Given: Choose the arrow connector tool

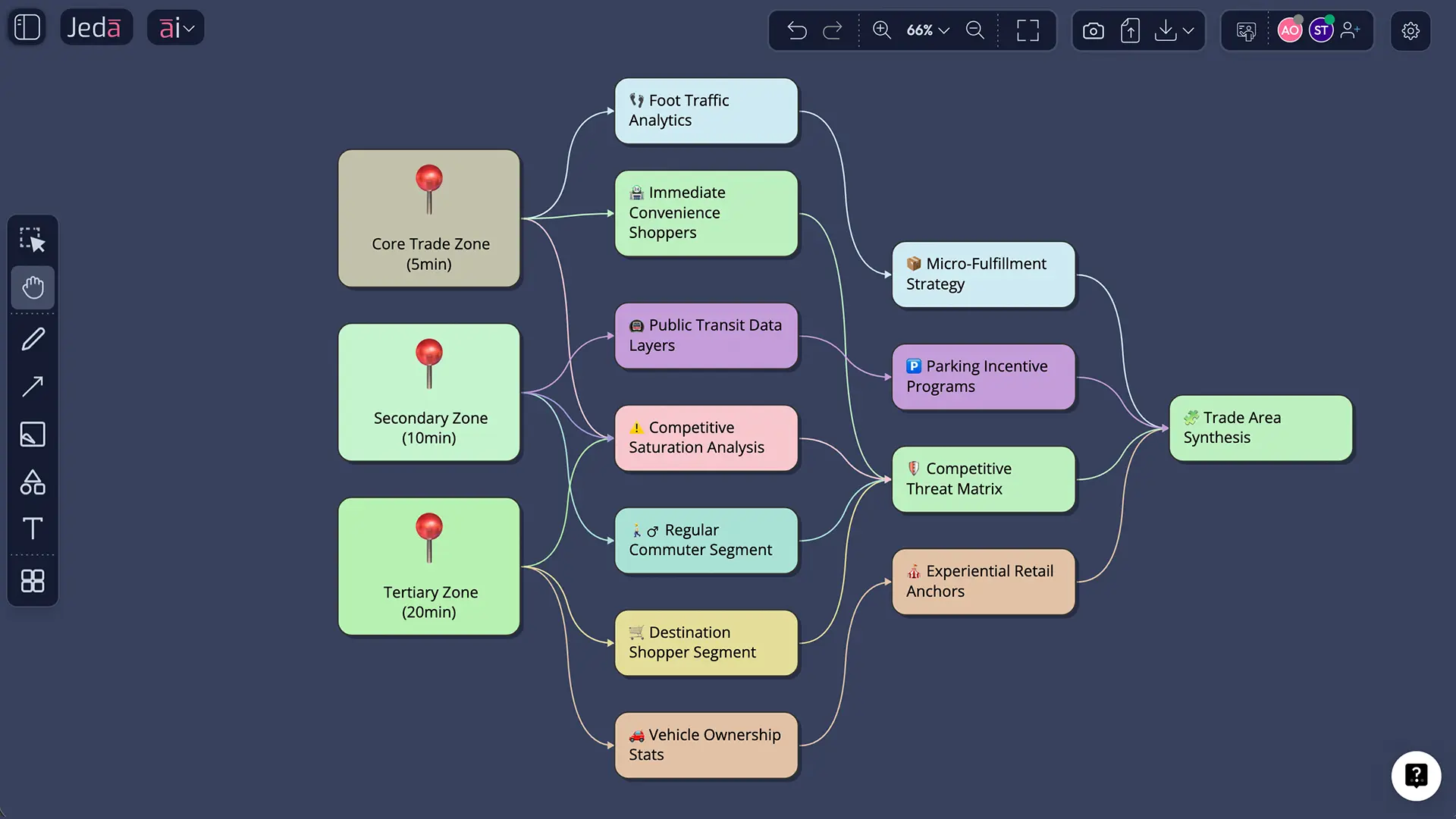Looking at the screenshot, I should tap(33, 387).
